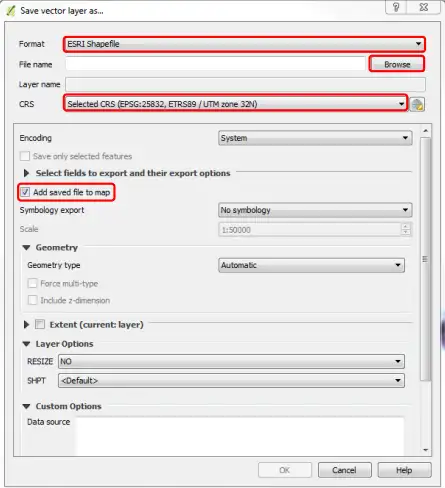Collapse the Geometry section
The width and height of the screenshot is (445, 488).
click(x=26, y=247)
